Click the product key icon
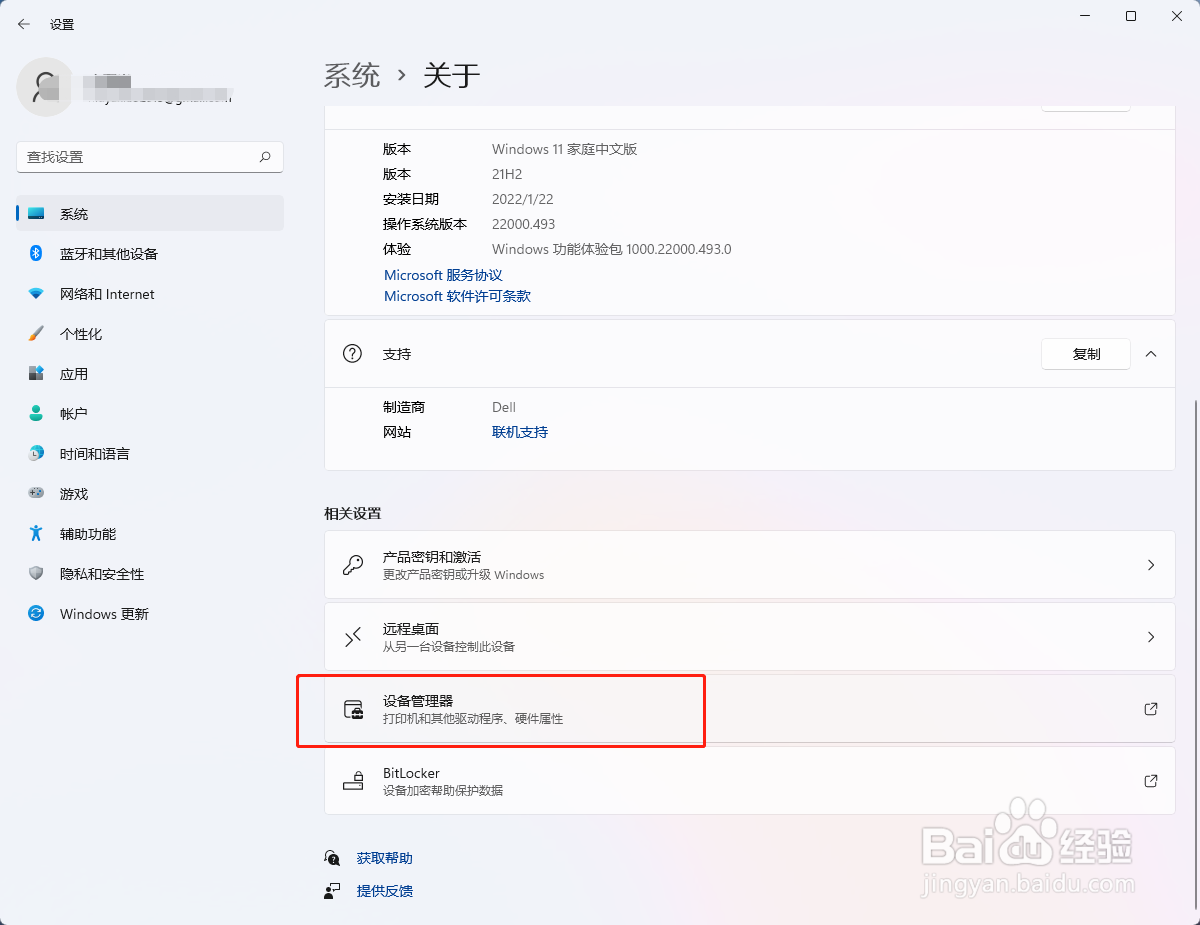 (353, 565)
